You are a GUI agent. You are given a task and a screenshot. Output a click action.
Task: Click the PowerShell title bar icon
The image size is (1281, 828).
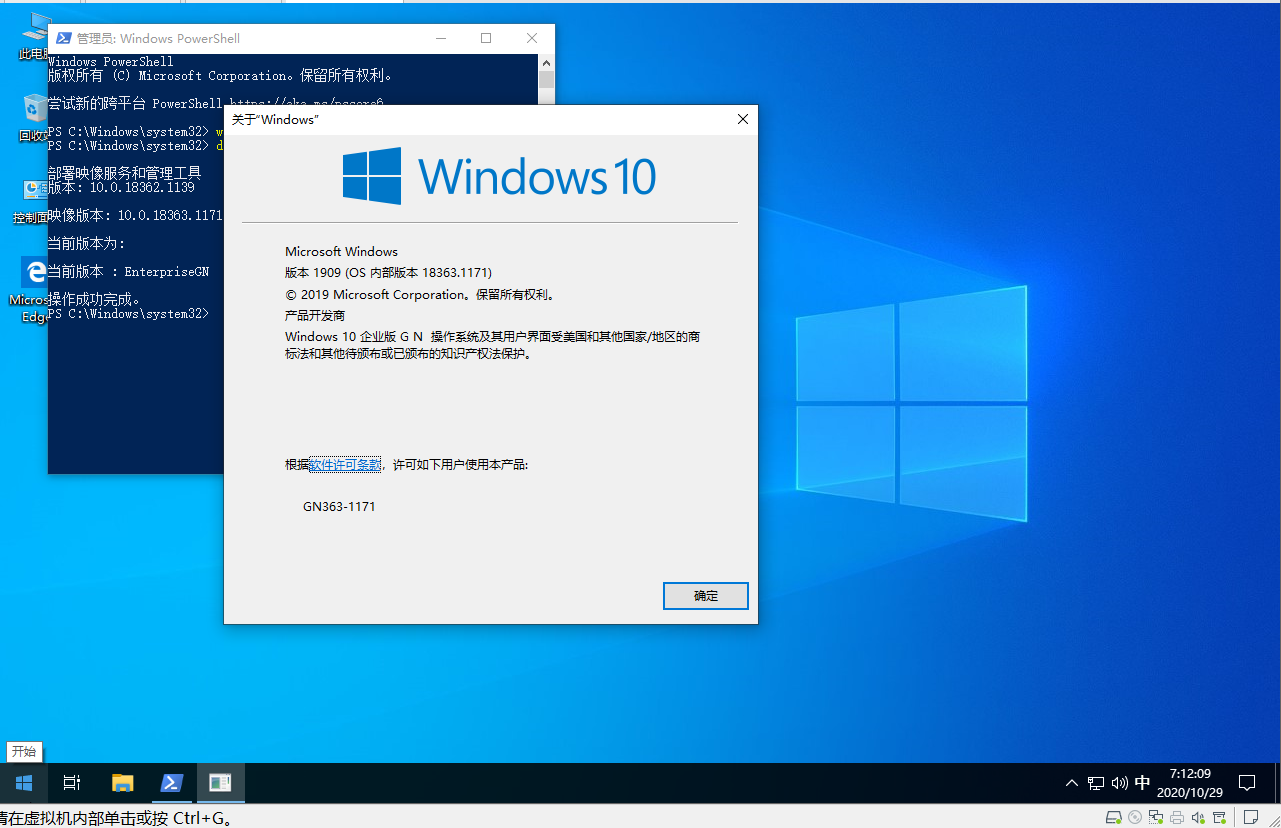tap(63, 38)
